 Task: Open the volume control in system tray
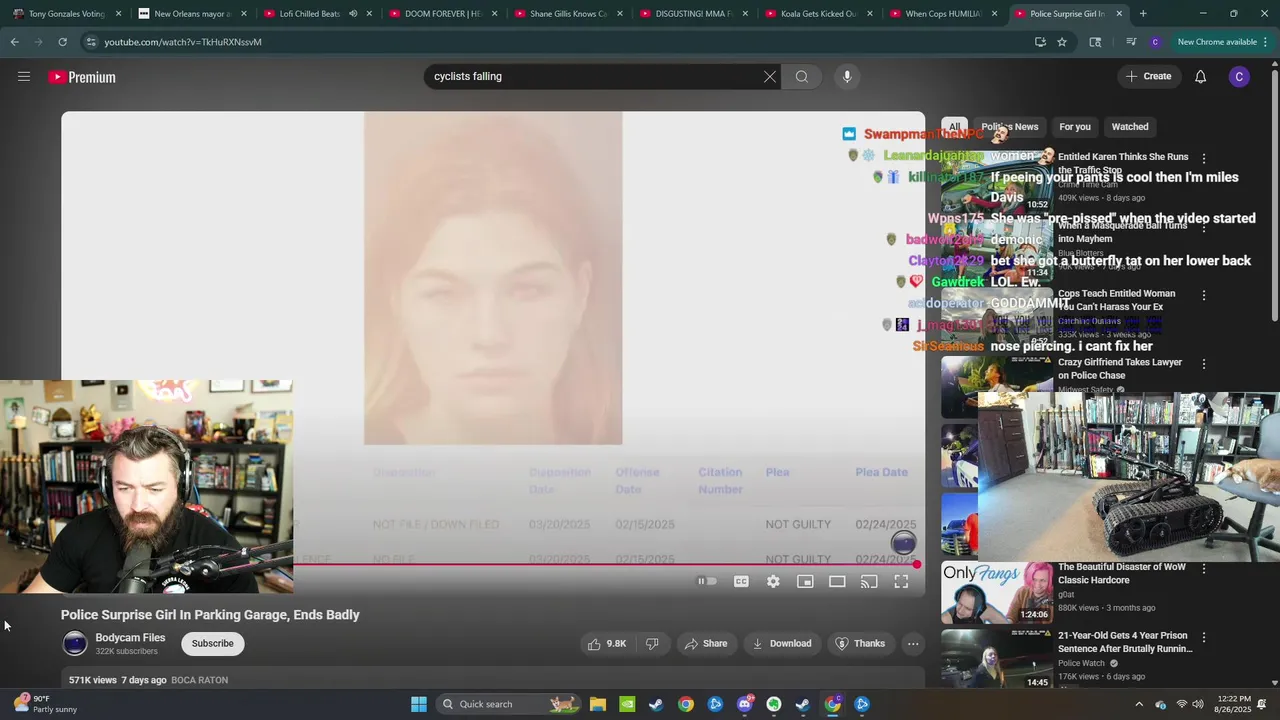click(x=1198, y=704)
